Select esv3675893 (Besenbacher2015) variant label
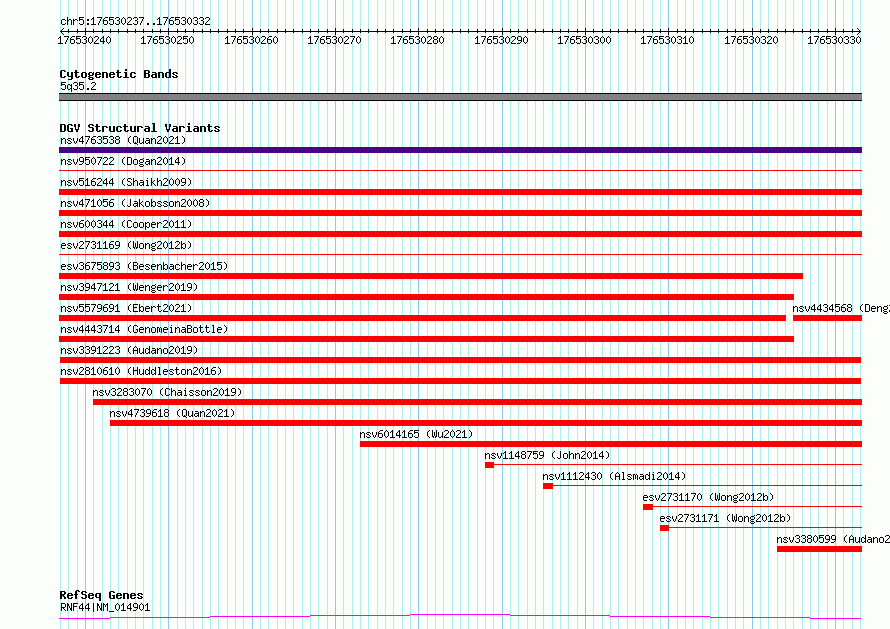Viewport: 890px width, 629px height. pos(144,266)
